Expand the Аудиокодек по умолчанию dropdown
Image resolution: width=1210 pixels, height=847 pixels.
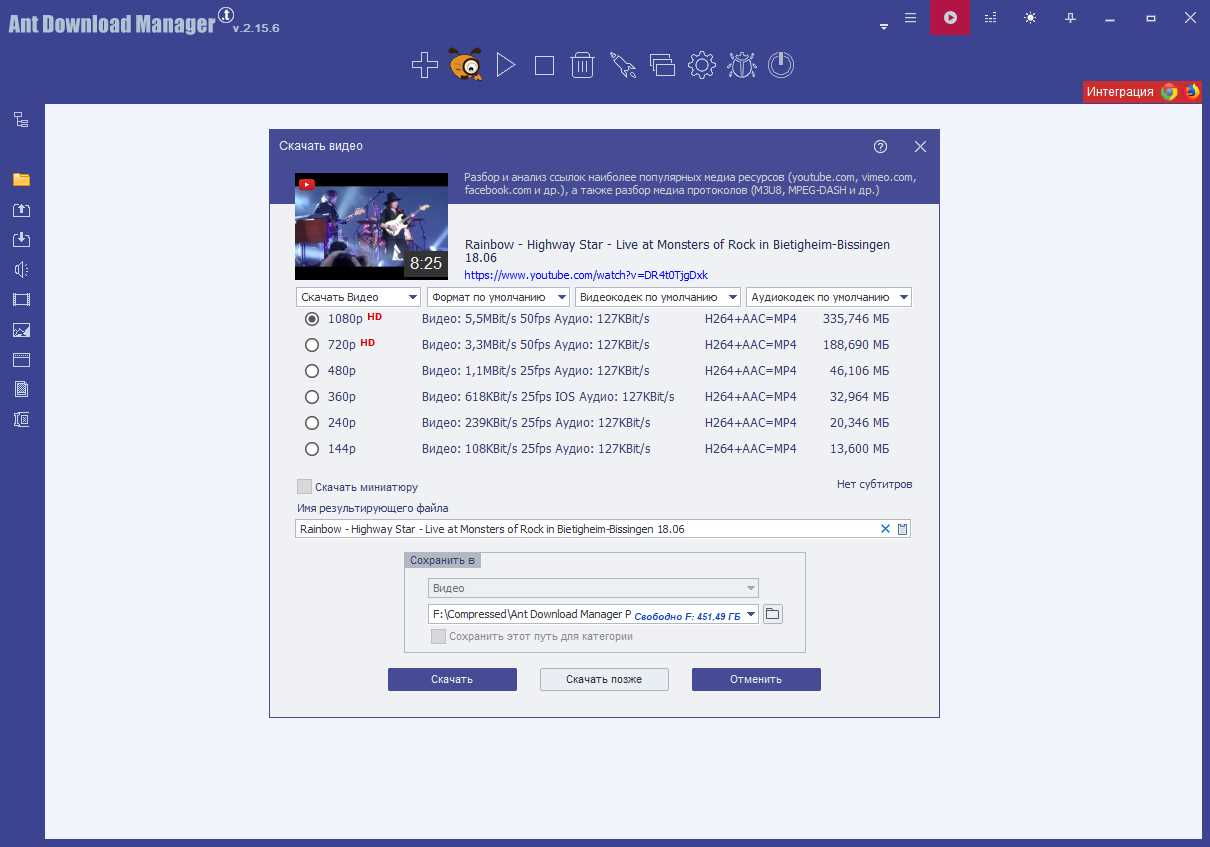[x=828, y=297]
